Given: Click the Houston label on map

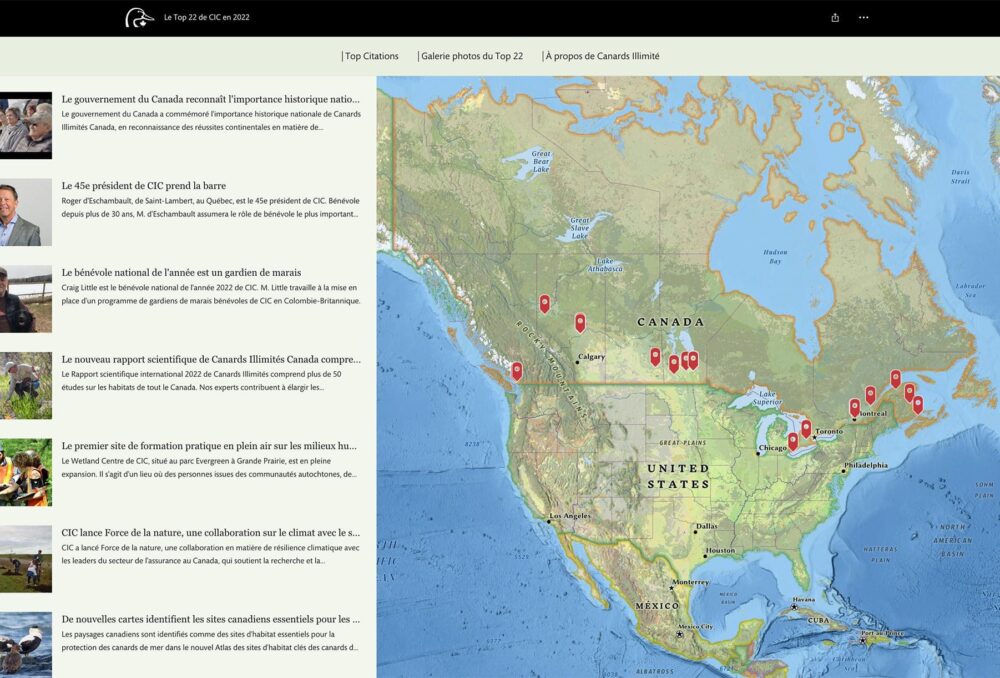Looking at the screenshot, I should point(721,550).
